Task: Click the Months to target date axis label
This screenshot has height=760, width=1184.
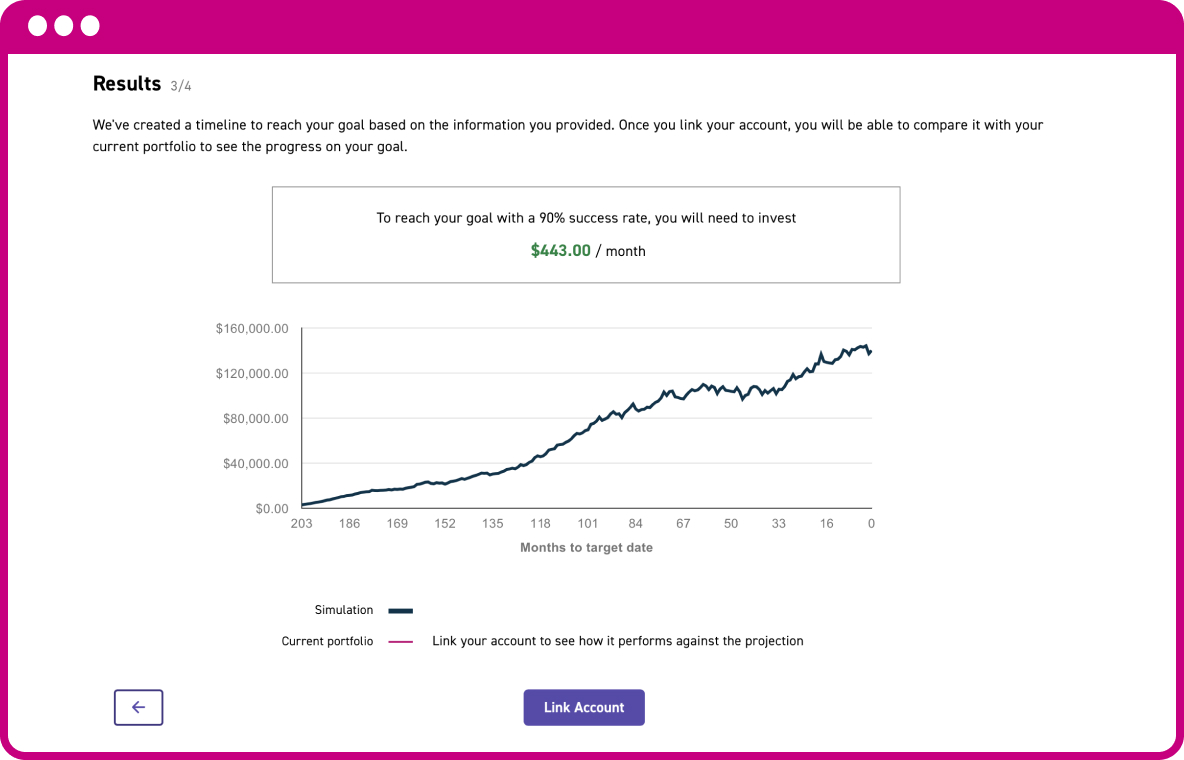Action: (586, 547)
